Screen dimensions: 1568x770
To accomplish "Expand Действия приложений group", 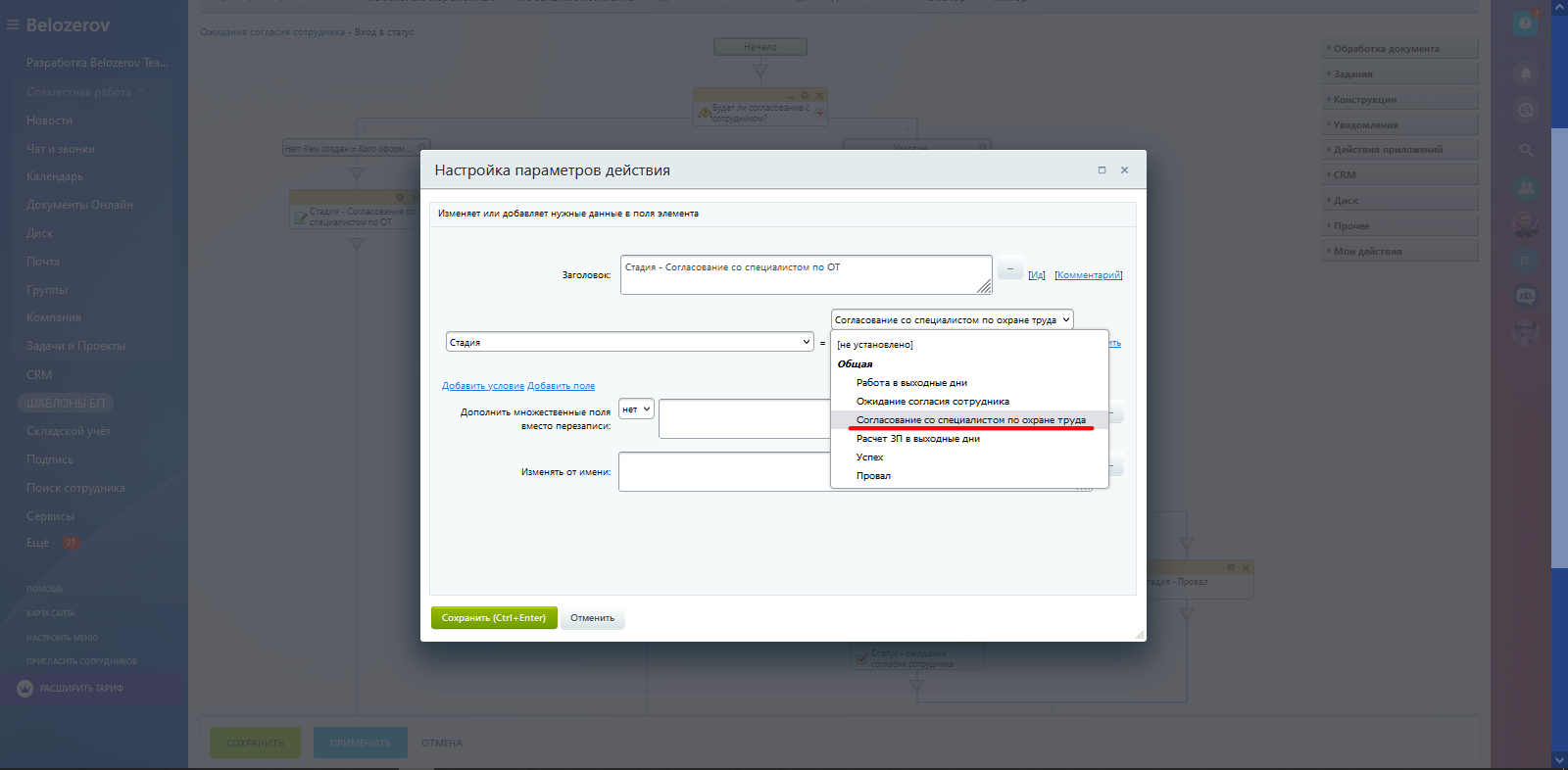I will [x=1400, y=150].
